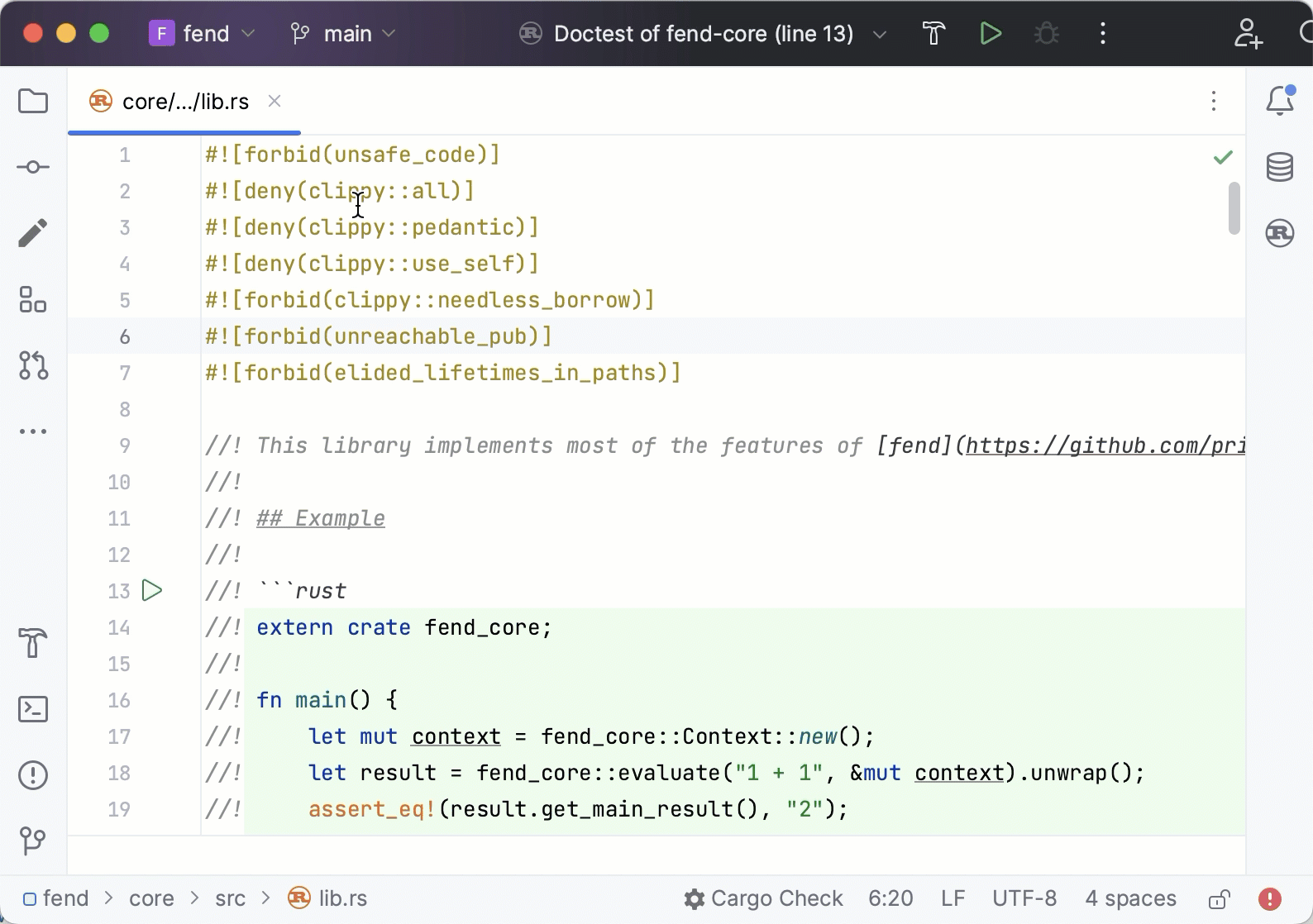Click the Cargo Check status widget
The image size is (1313, 924).
tap(763, 898)
